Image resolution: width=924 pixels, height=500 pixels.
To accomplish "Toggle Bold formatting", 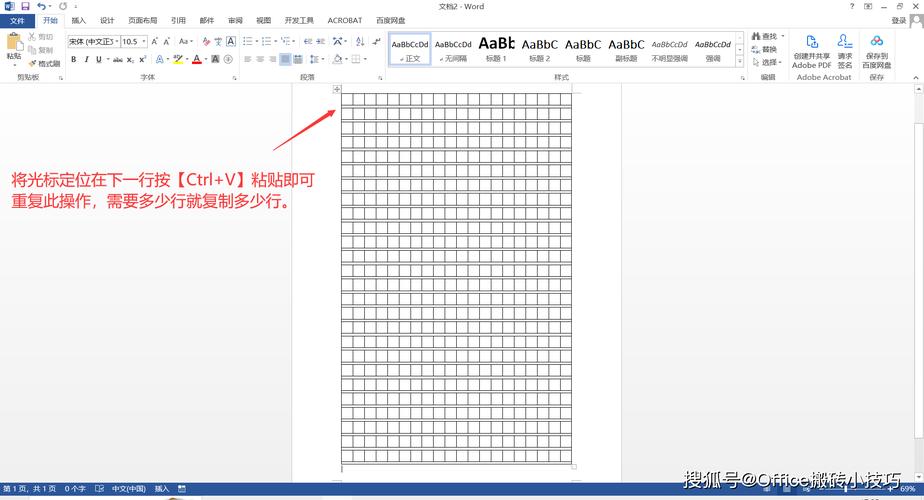I will (73, 60).
